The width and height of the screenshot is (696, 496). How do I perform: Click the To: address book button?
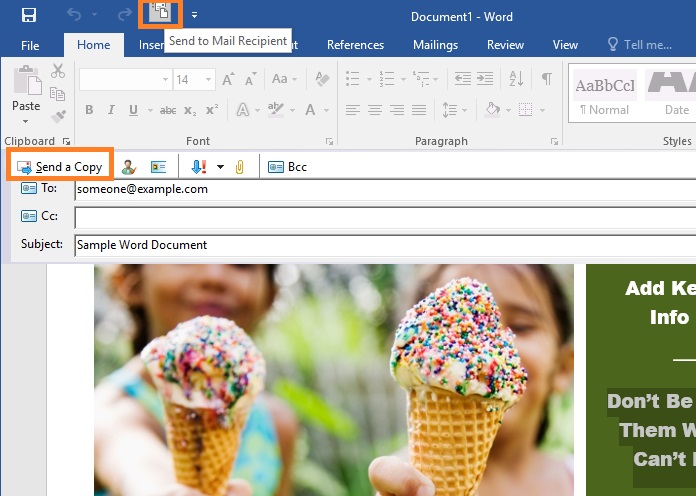[x=39, y=188]
